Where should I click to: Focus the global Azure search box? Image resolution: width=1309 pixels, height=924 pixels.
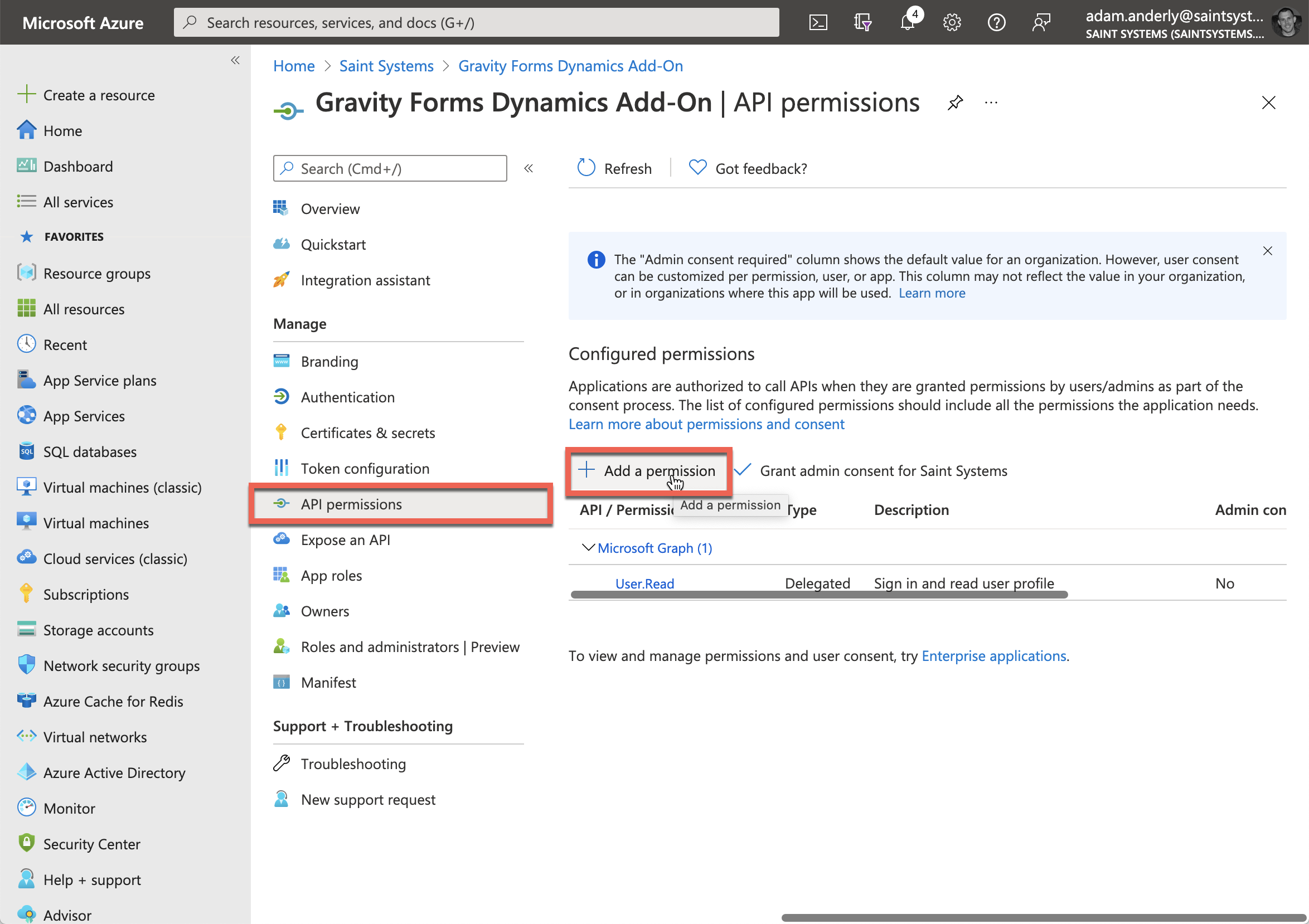pos(477,23)
